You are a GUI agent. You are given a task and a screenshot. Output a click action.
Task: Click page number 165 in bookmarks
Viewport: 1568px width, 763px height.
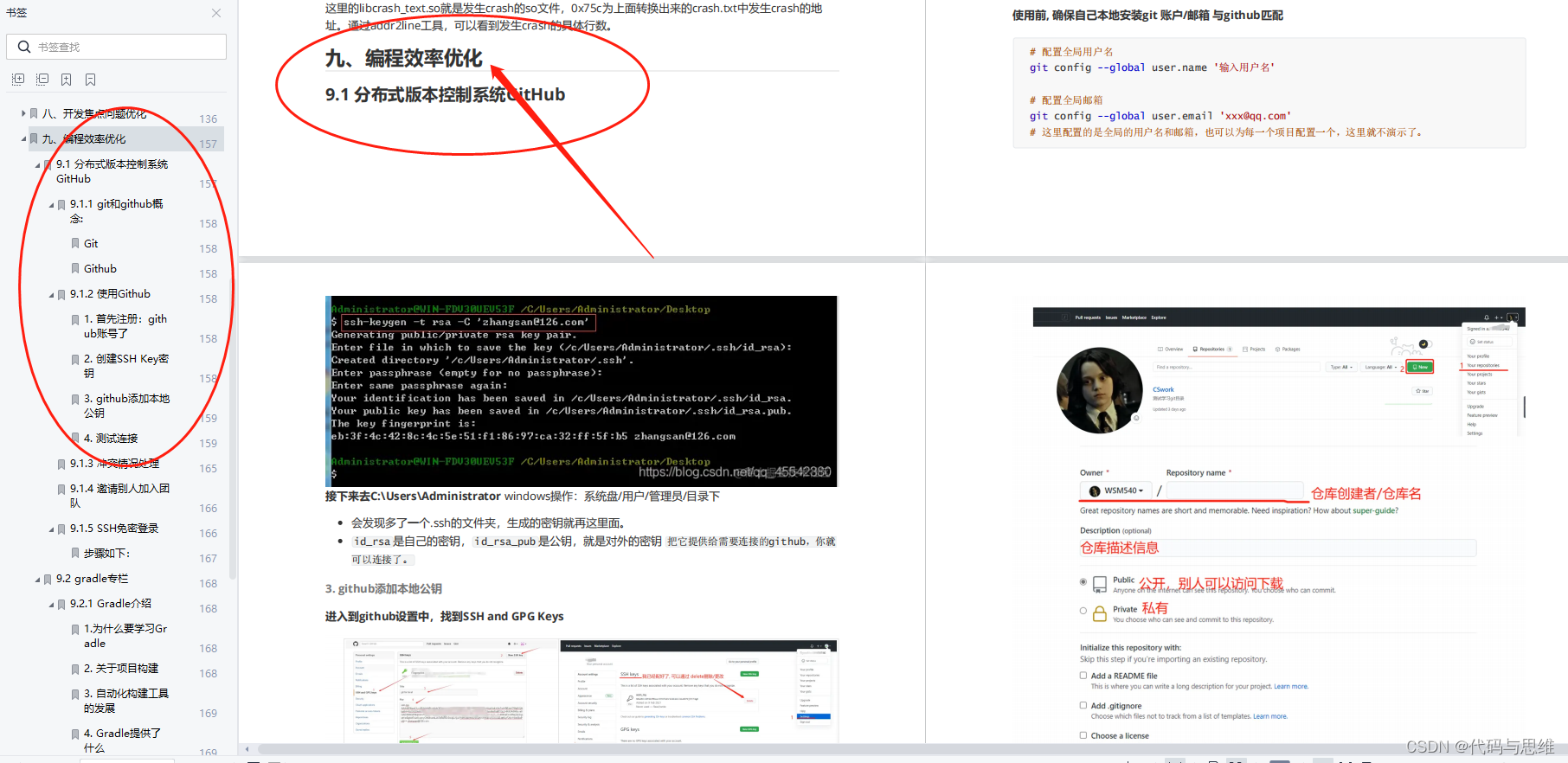[x=209, y=469]
